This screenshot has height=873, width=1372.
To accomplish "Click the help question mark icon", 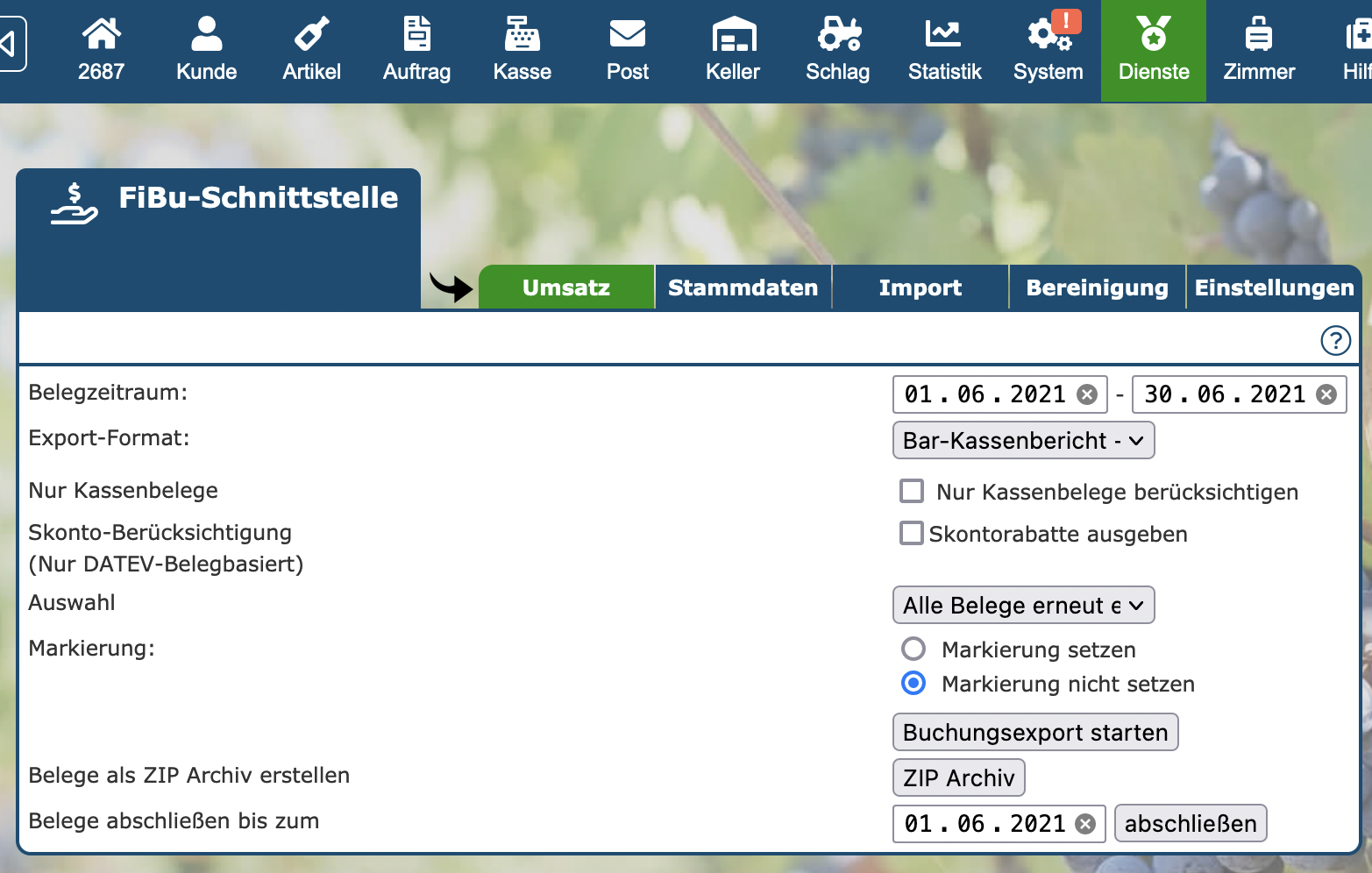I will 1335,340.
